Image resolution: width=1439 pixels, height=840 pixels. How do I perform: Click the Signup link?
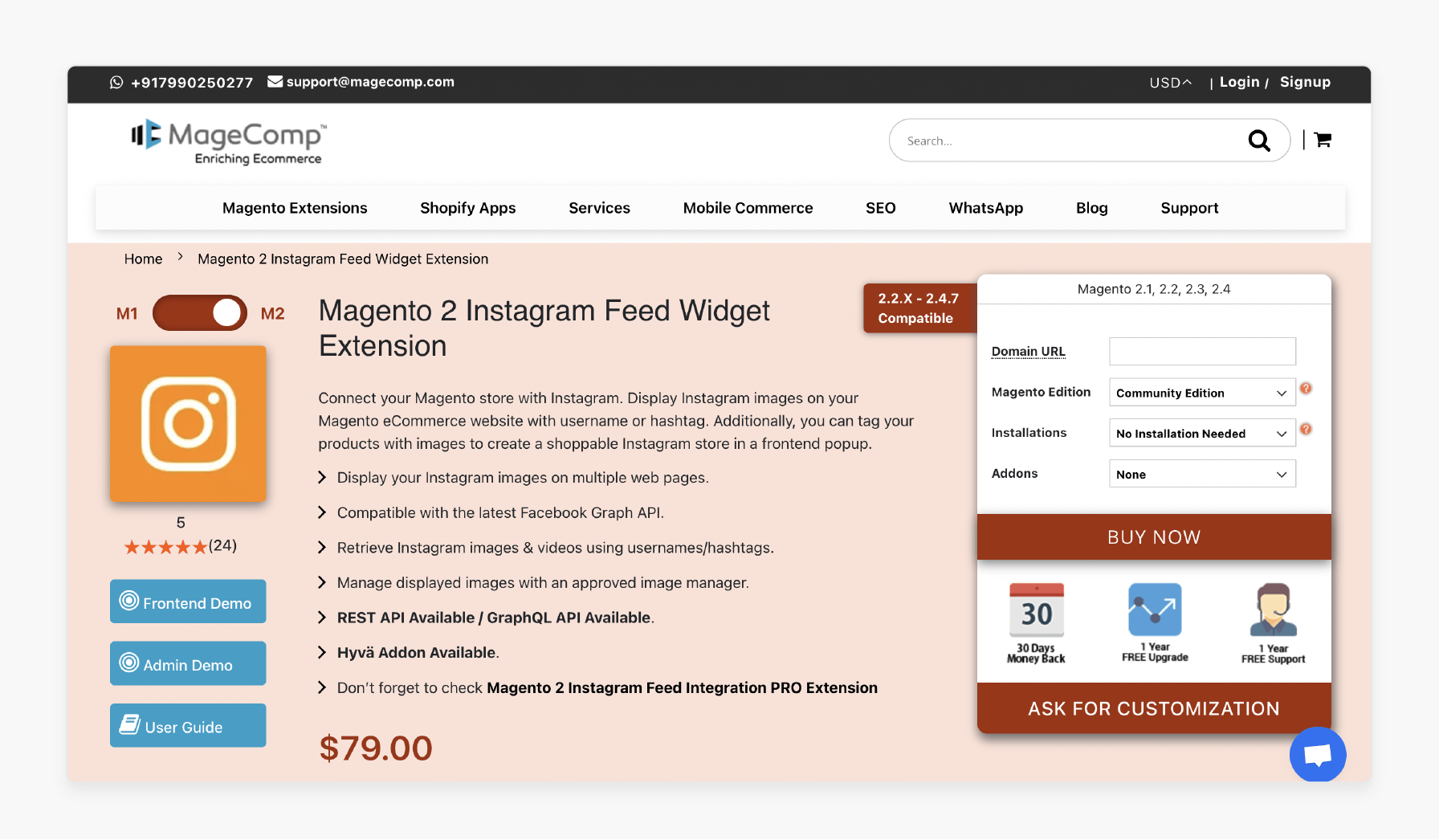1305,82
